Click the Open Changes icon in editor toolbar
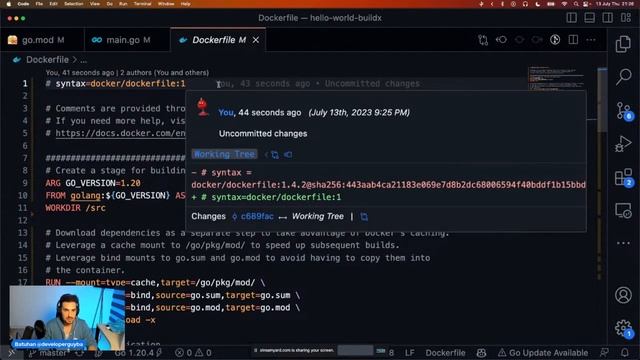This screenshot has width=640, height=360. [483, 40]
